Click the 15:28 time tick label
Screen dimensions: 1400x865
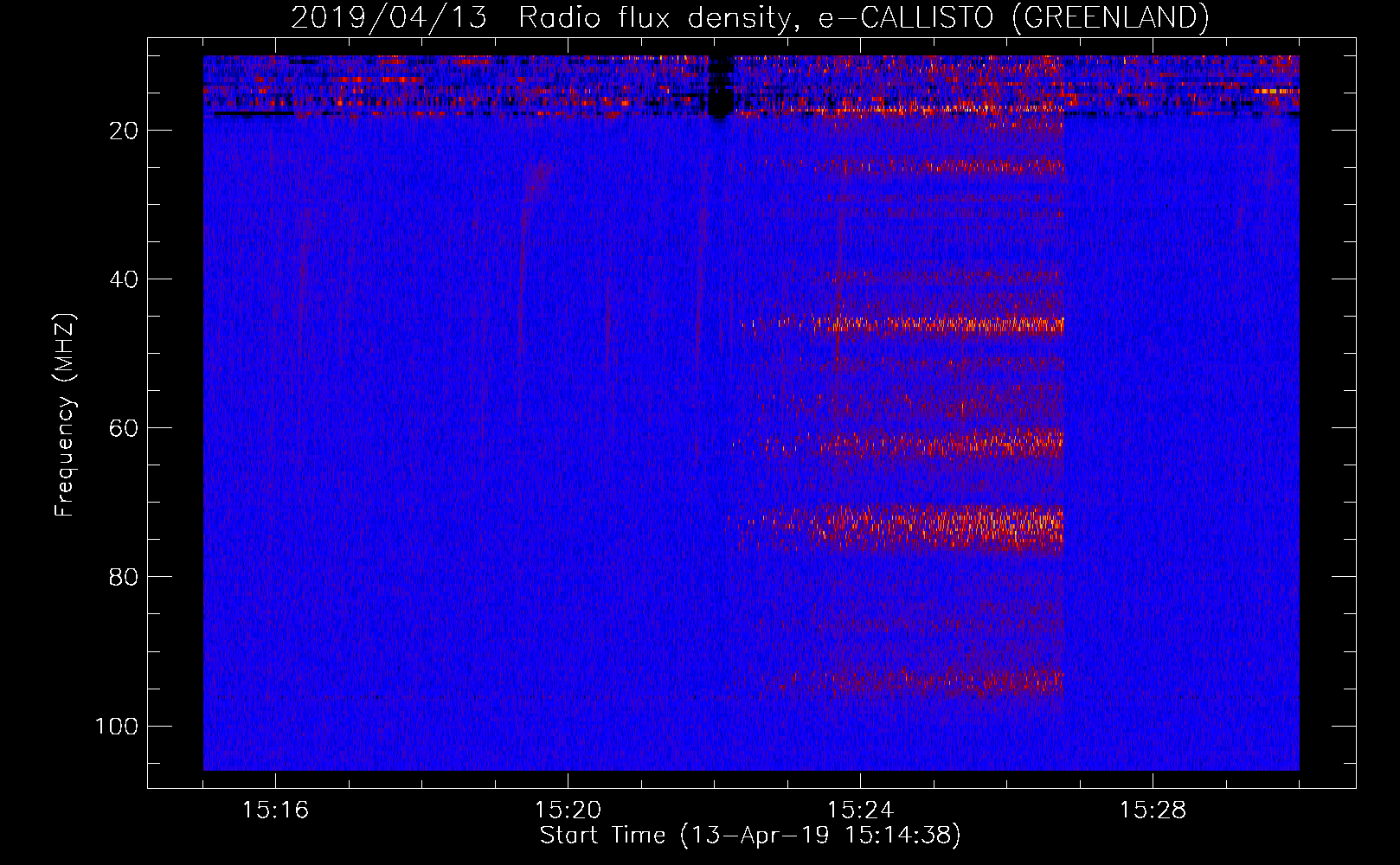tap(1153, 811)
